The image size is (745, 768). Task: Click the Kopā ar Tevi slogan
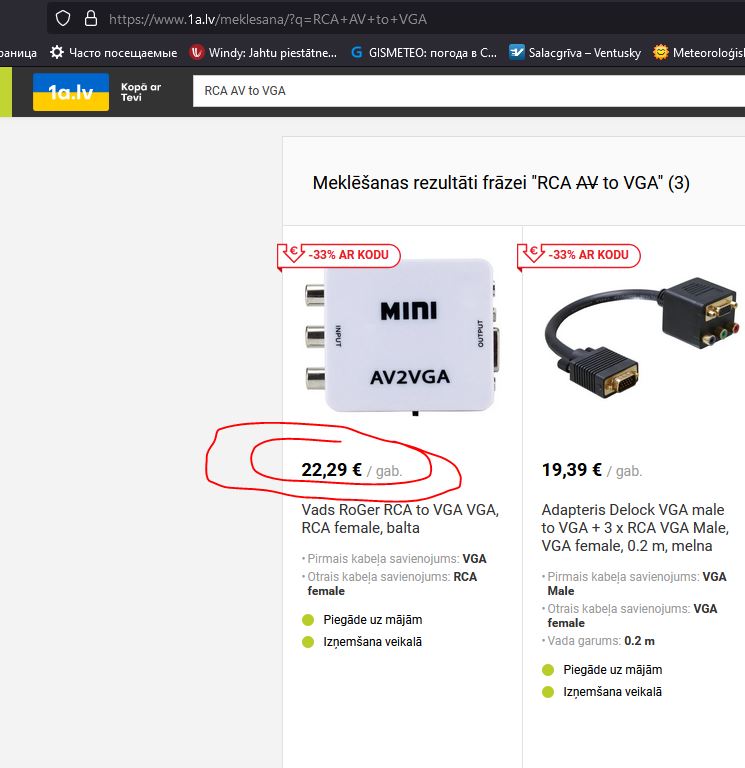(141, 92)
